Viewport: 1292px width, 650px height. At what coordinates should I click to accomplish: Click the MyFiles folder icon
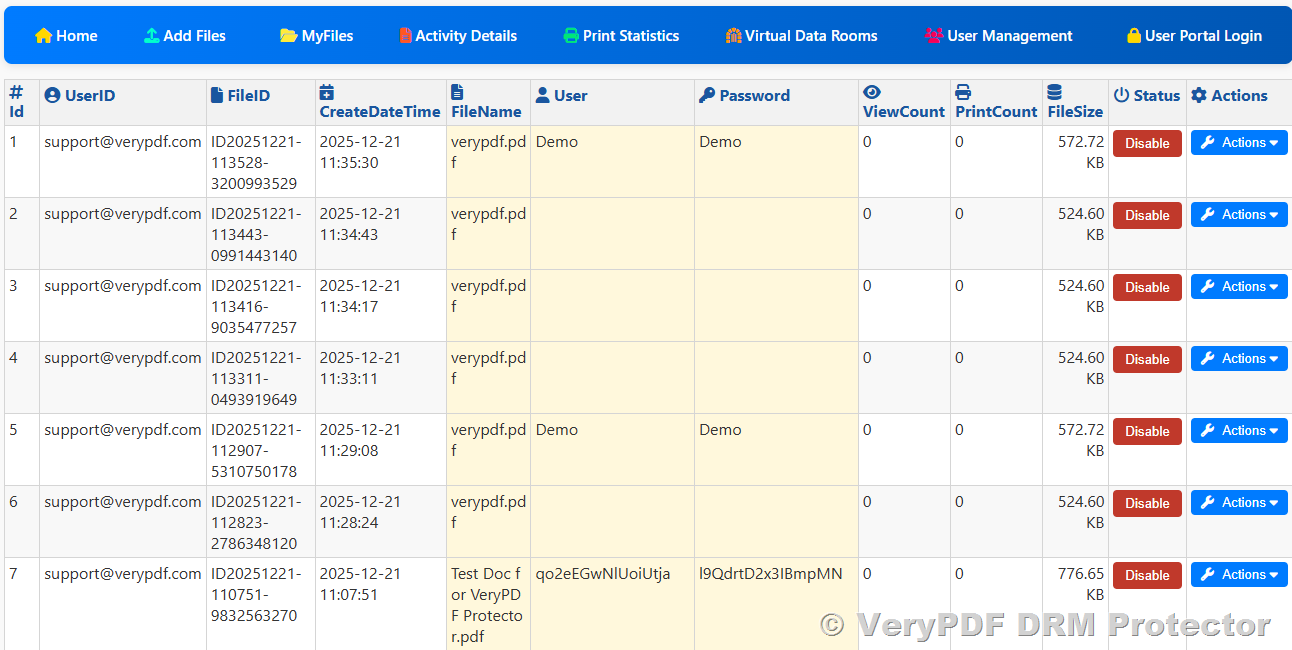(x=289, y=36)
